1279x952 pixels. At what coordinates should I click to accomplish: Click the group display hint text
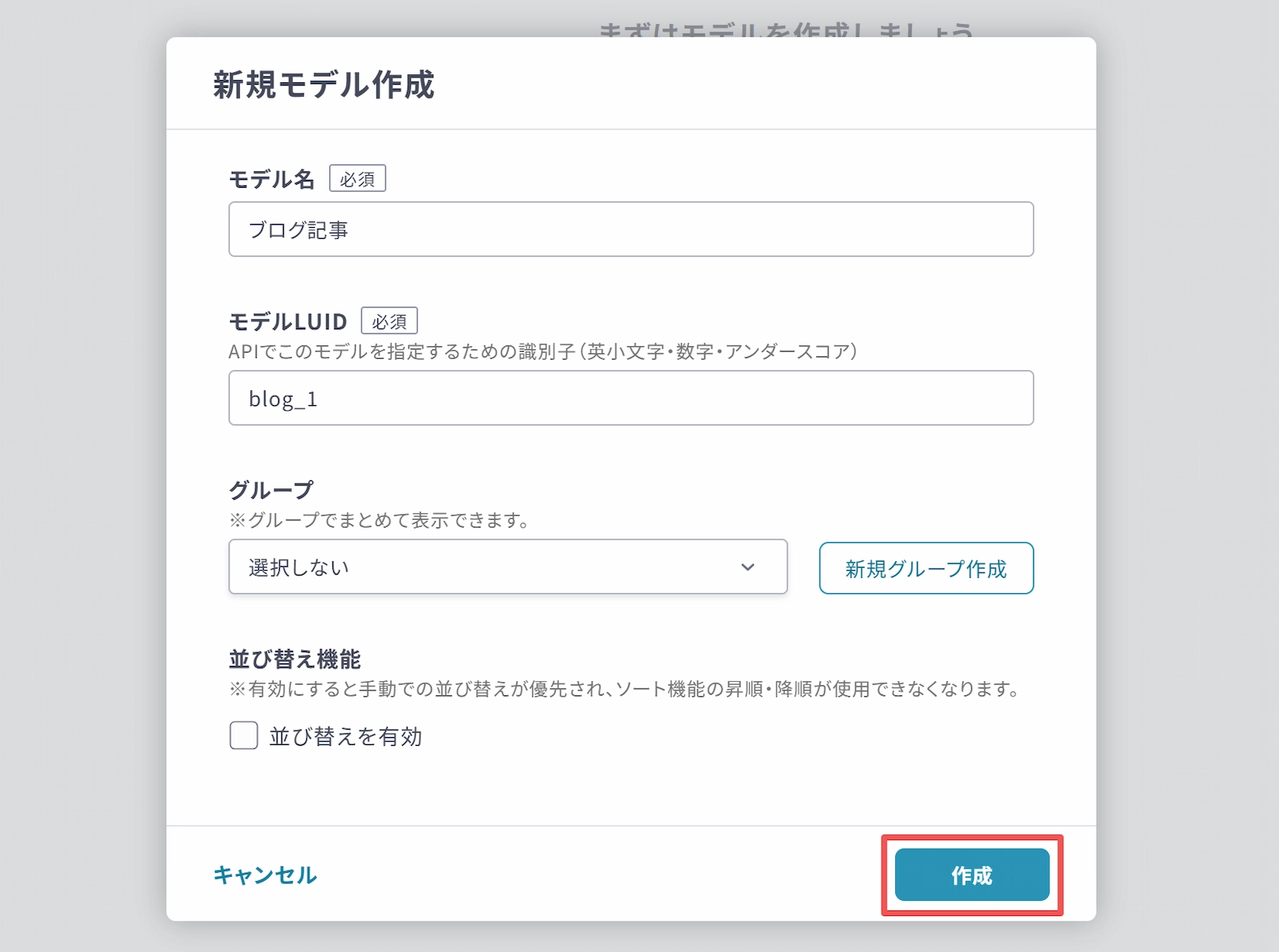click(x=380, y=520)
